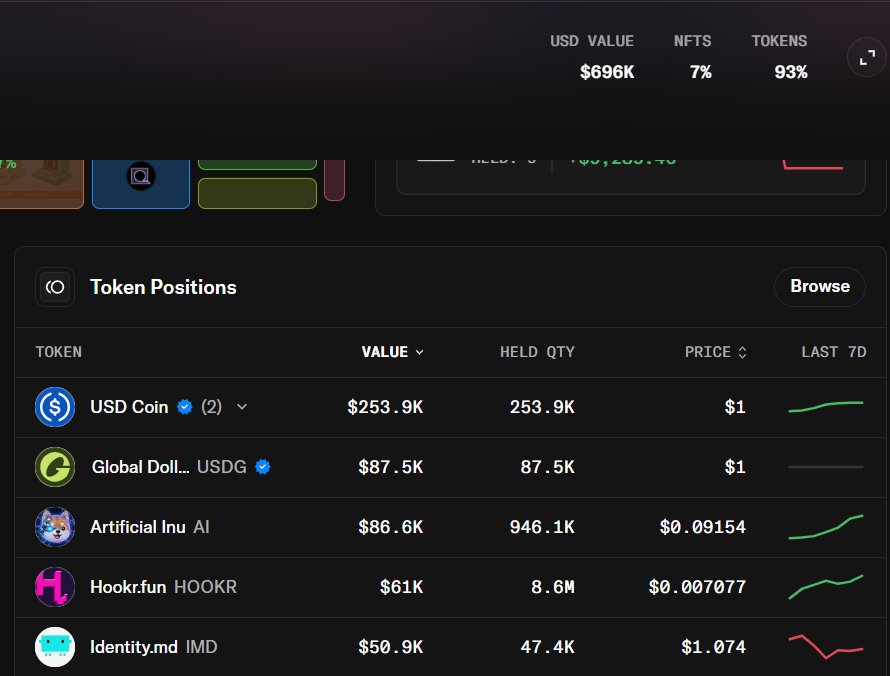Open the Artificial Inu token avatar
The height and width of the screenshot is (676, 890).
point(55,527)
